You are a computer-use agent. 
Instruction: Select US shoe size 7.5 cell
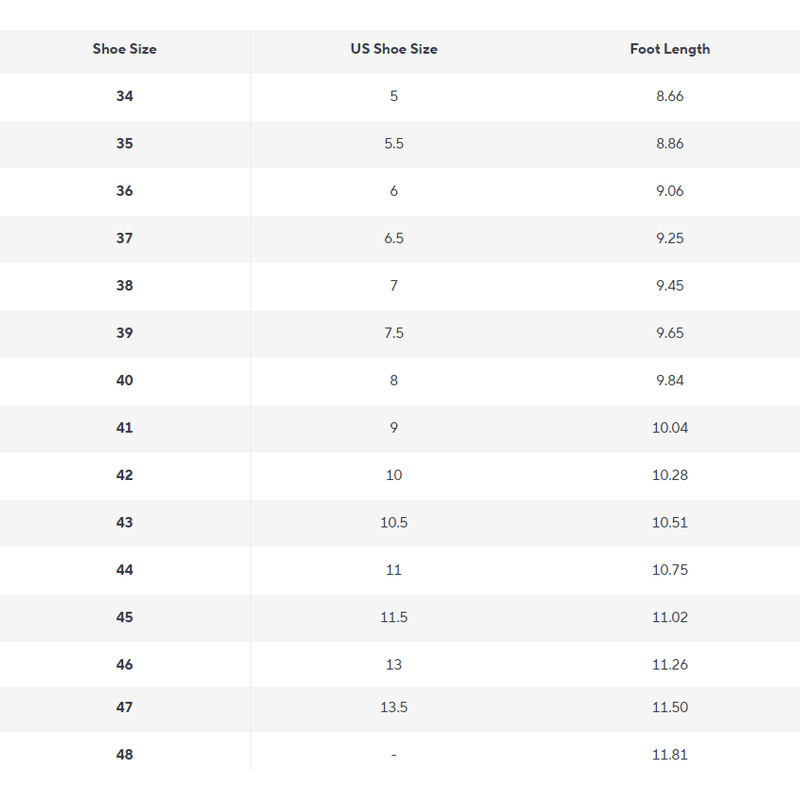tap(394, 333)
